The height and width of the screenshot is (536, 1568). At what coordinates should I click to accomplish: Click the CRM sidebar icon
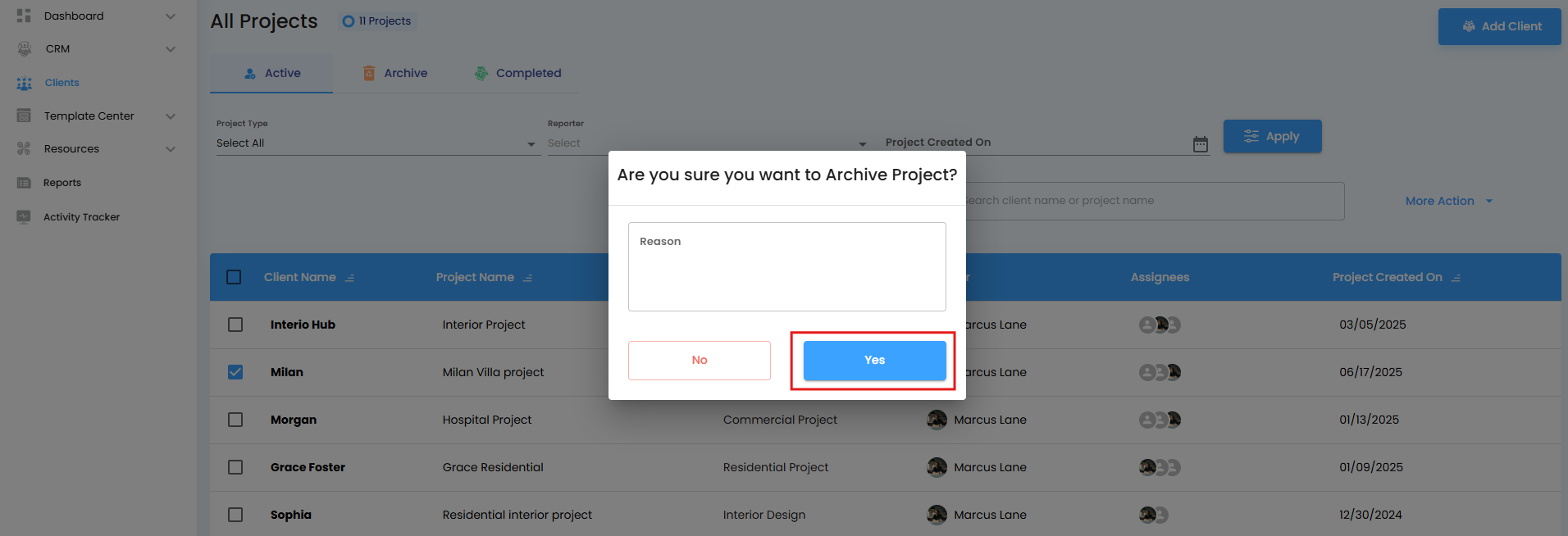click(x=25, y=49)
